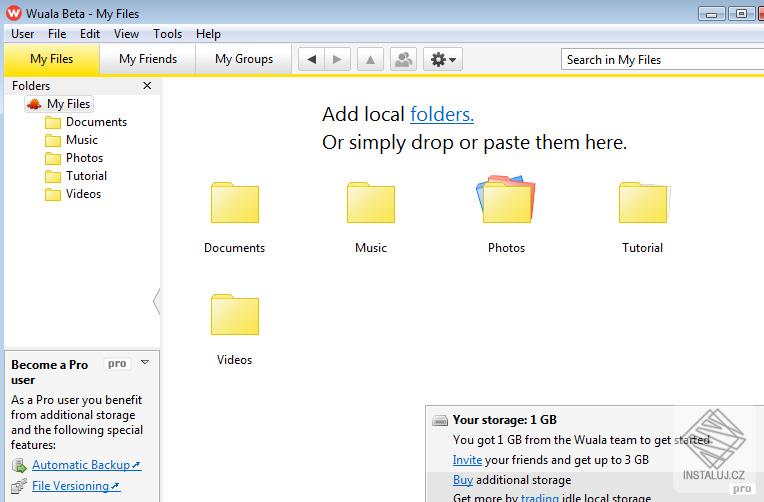
Task: Select Tutorial in the folder tree
Action: pyautogui.click(x=76, y=176)
